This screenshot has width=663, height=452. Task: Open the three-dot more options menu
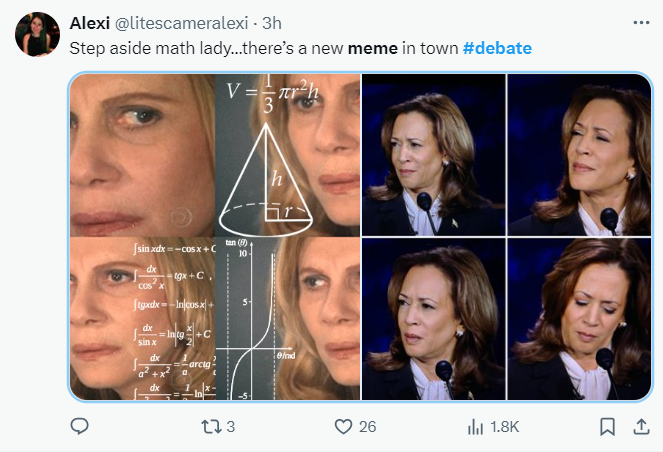(641, 22)
